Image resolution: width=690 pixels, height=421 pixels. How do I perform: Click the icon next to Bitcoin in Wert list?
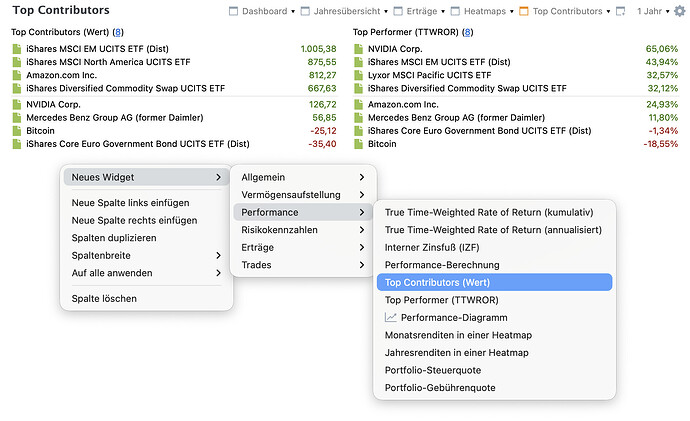click(x=16, y=131)
